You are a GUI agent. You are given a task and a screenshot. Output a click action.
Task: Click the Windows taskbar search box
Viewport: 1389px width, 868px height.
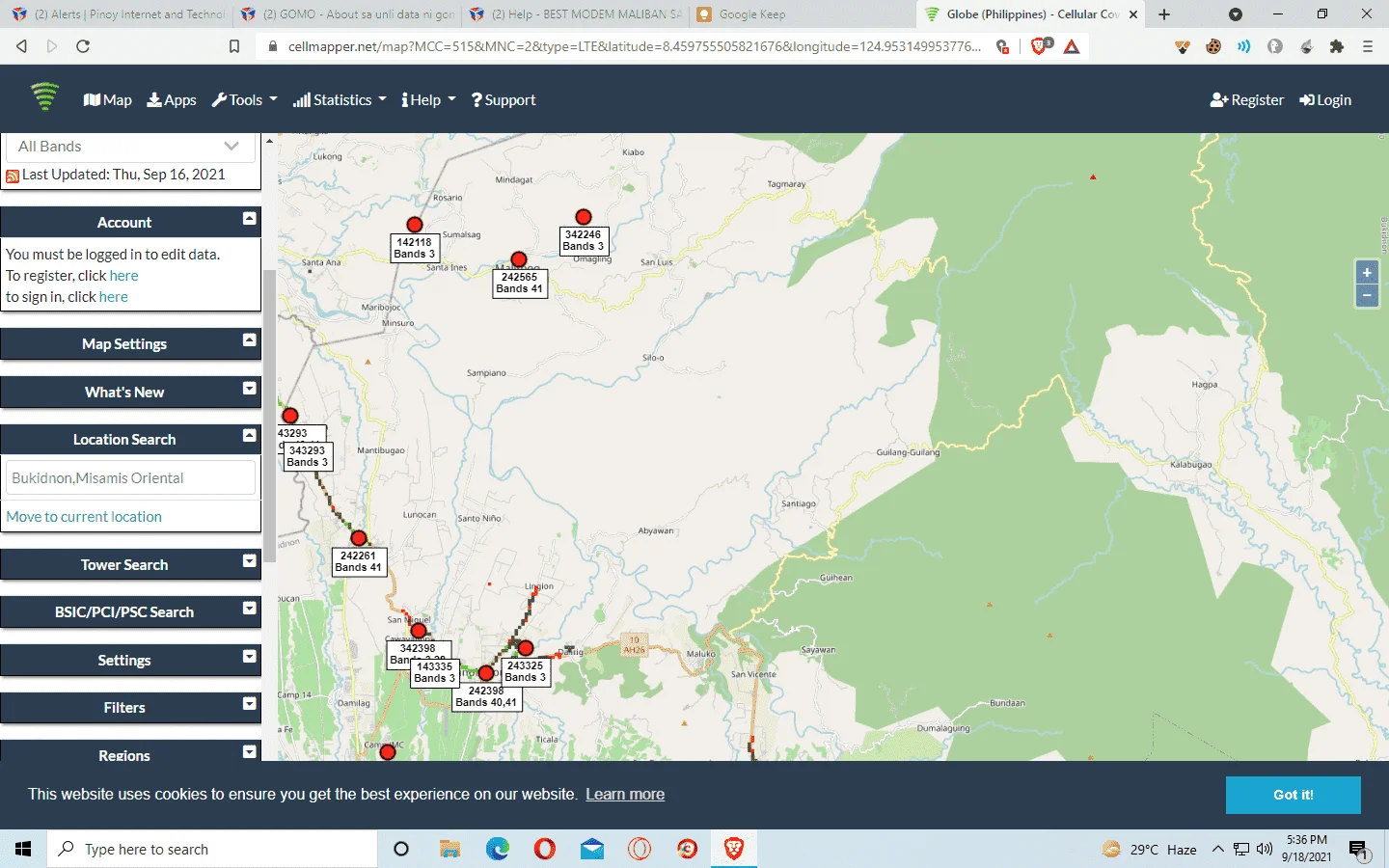coord(212,849)
